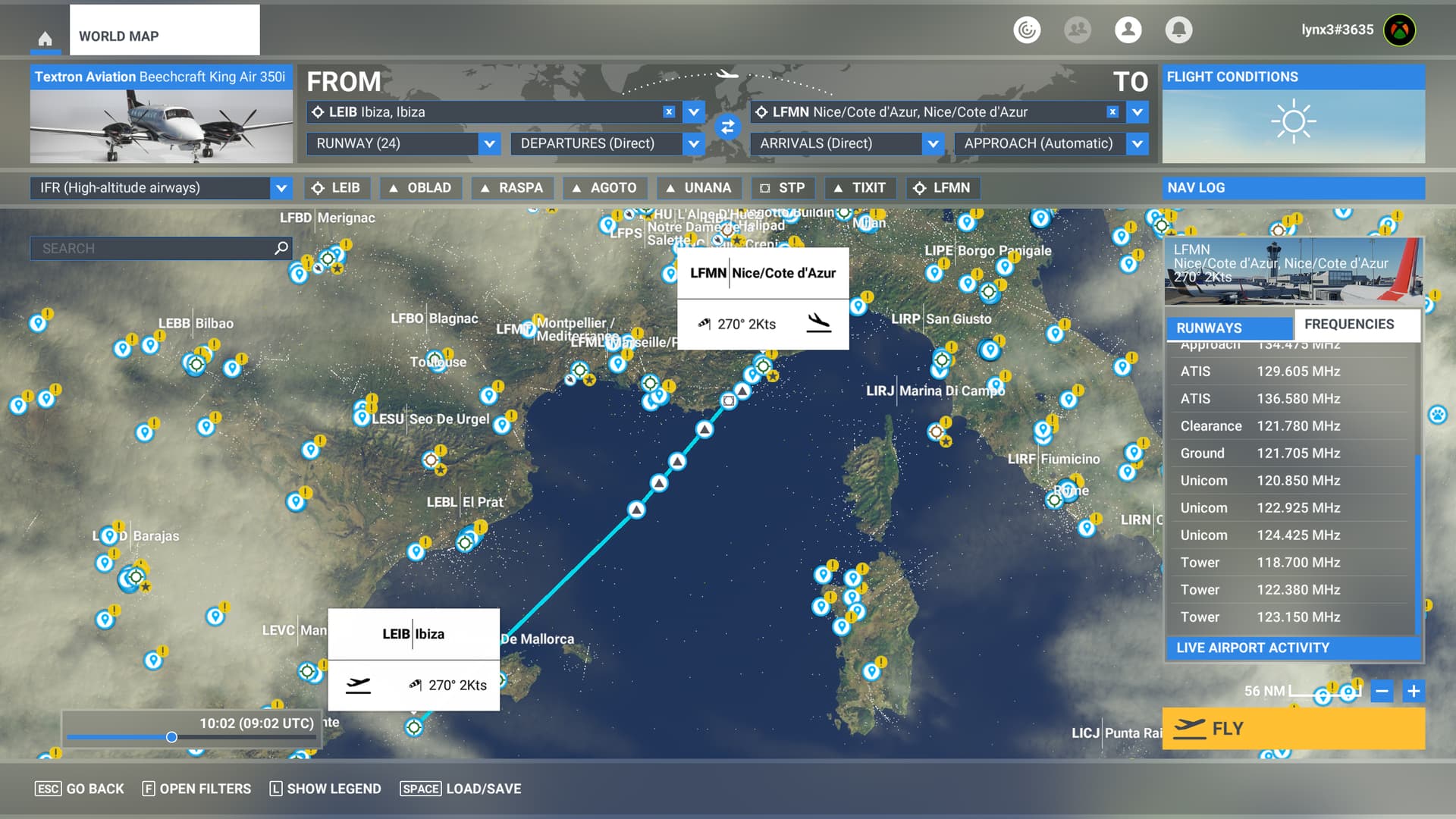
Task: Open the user profile icon
Action: [1128, 30]
